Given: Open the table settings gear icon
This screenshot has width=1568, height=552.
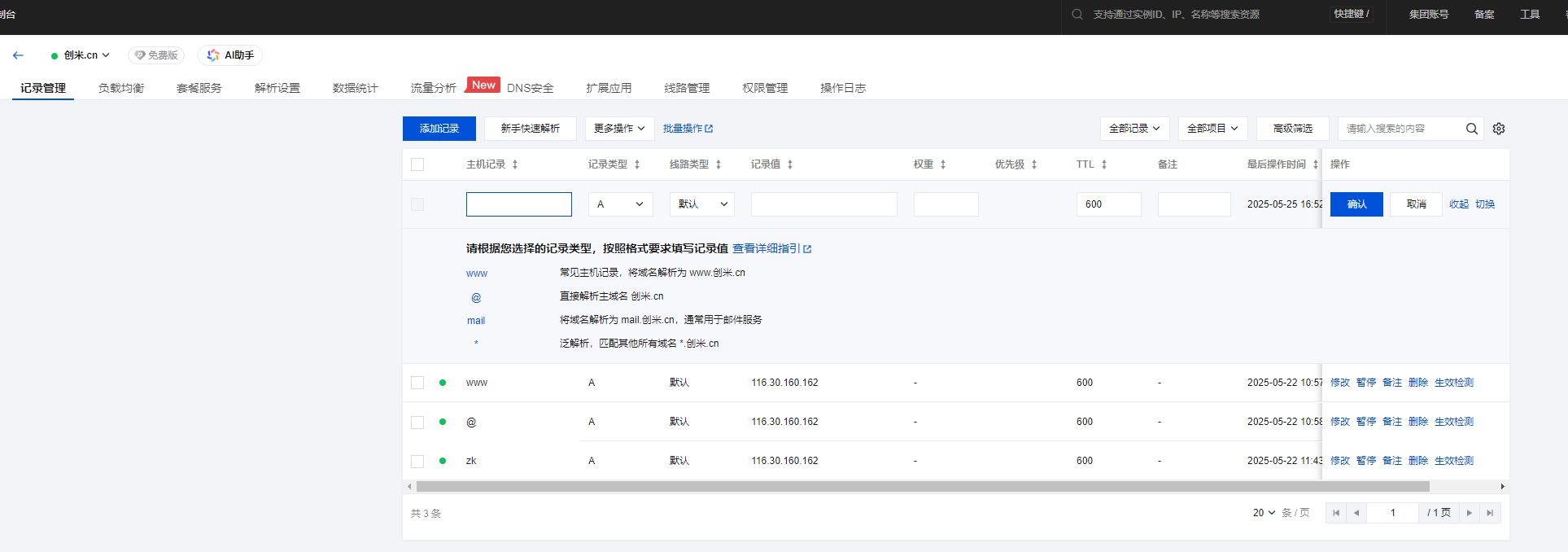Looking at the screenshot, I should pos(1499,129).
